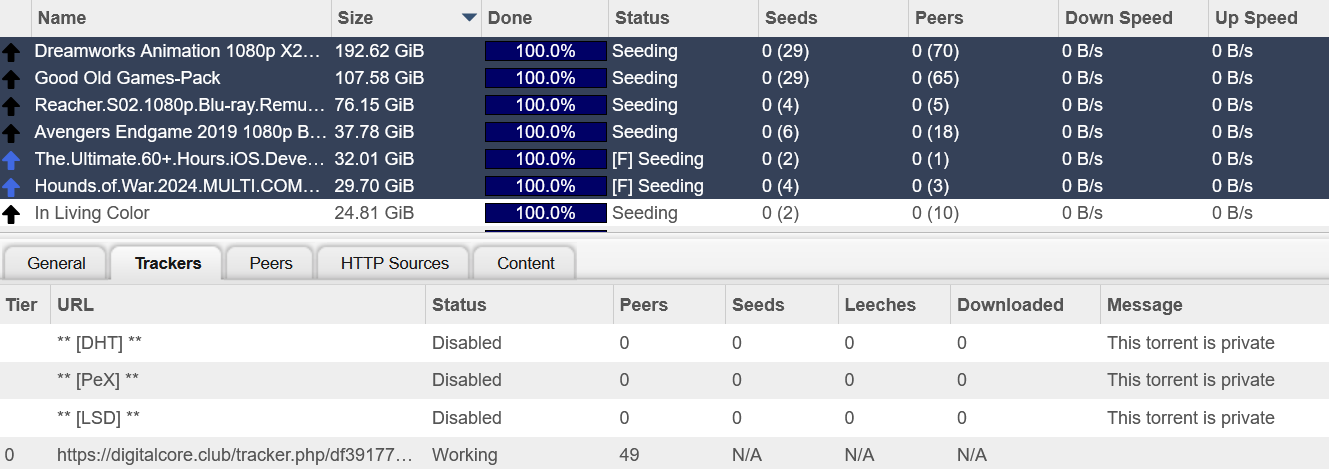
Task: Click the blue arrow icon beside Hounds.of.War.2024
Action: (11, 187)
